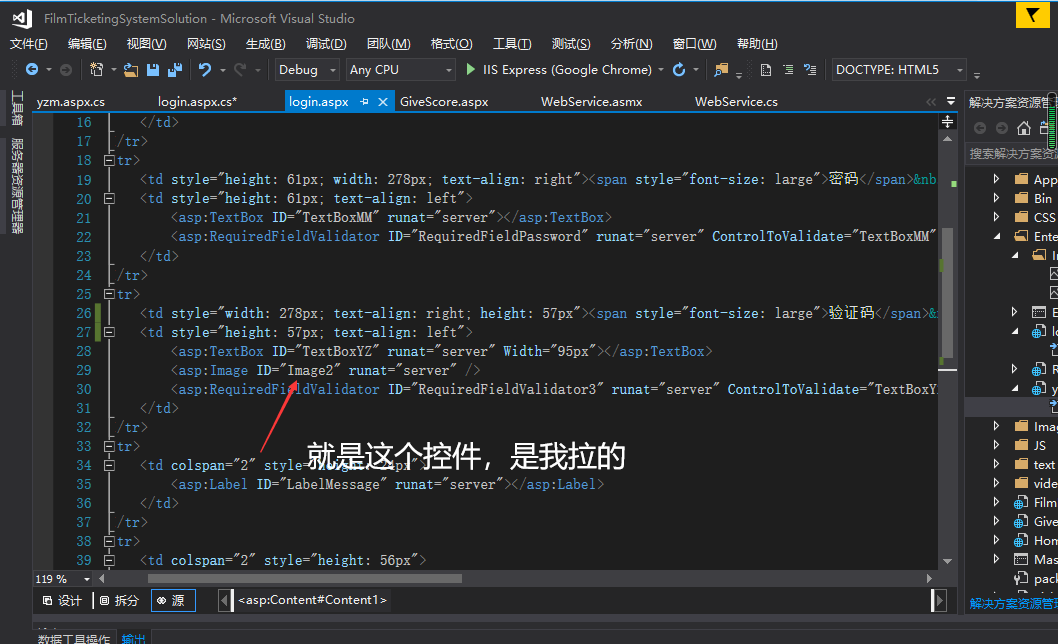The height and width of the screenshot is (644, 1058).
Task: Click the Navigate Backward arrow icon
Action: (32, 70)
